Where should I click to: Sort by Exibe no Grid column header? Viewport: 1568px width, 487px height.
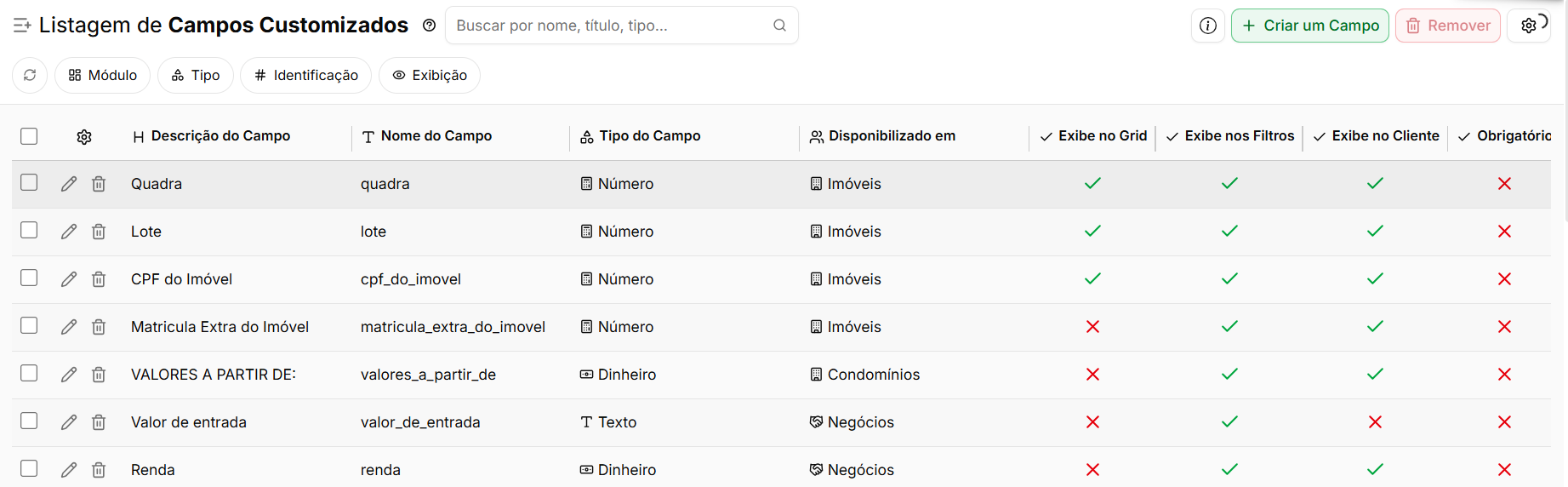1093,136
